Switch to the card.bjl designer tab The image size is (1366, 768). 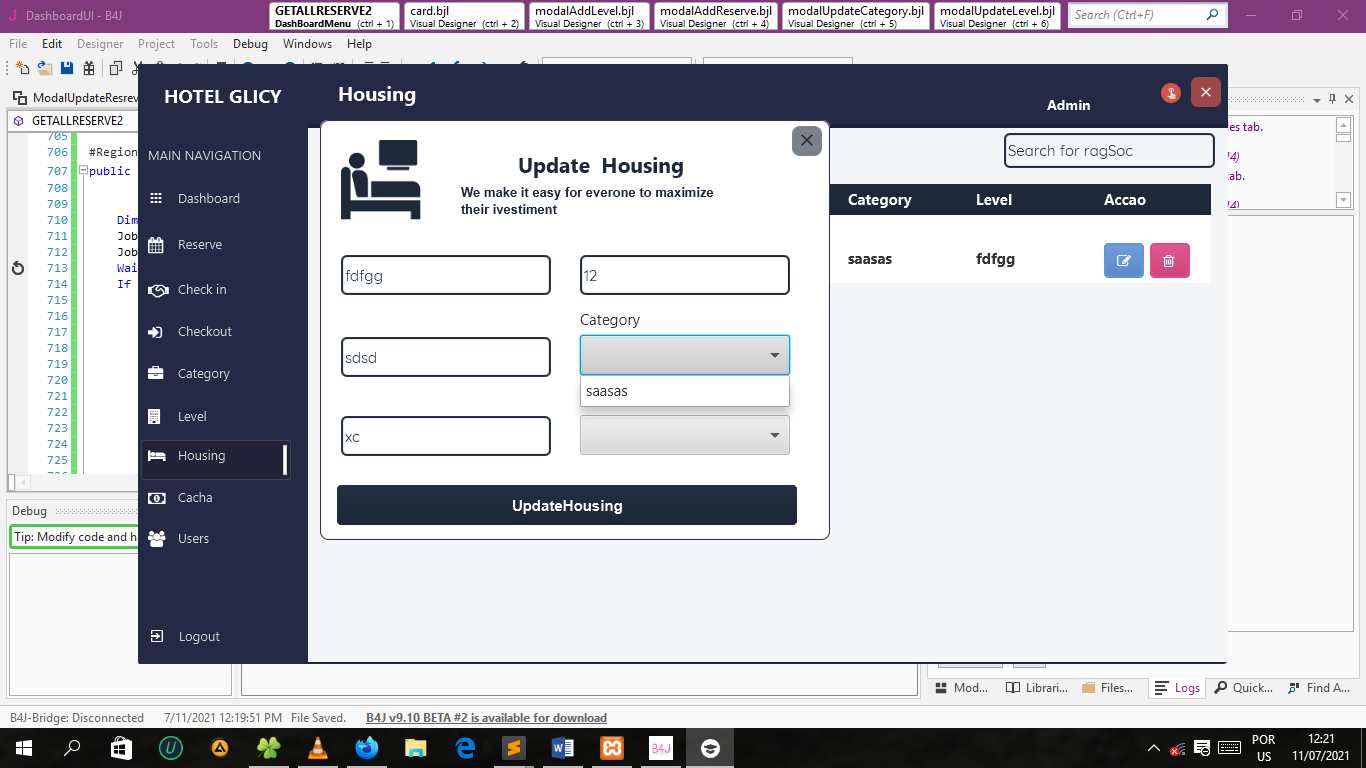(464, 16)
